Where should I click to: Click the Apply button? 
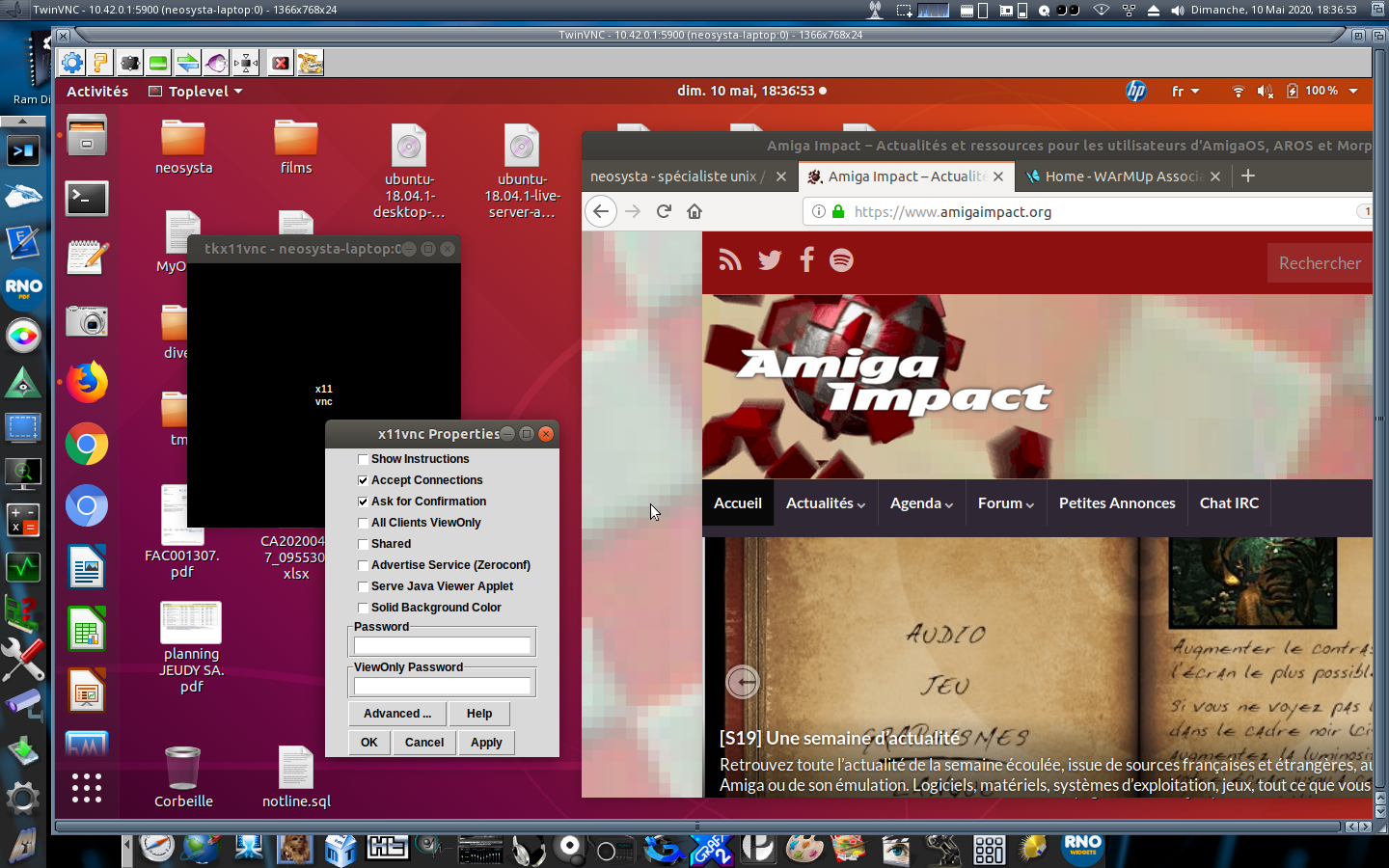pyautogui.click(x=486, y=743)
